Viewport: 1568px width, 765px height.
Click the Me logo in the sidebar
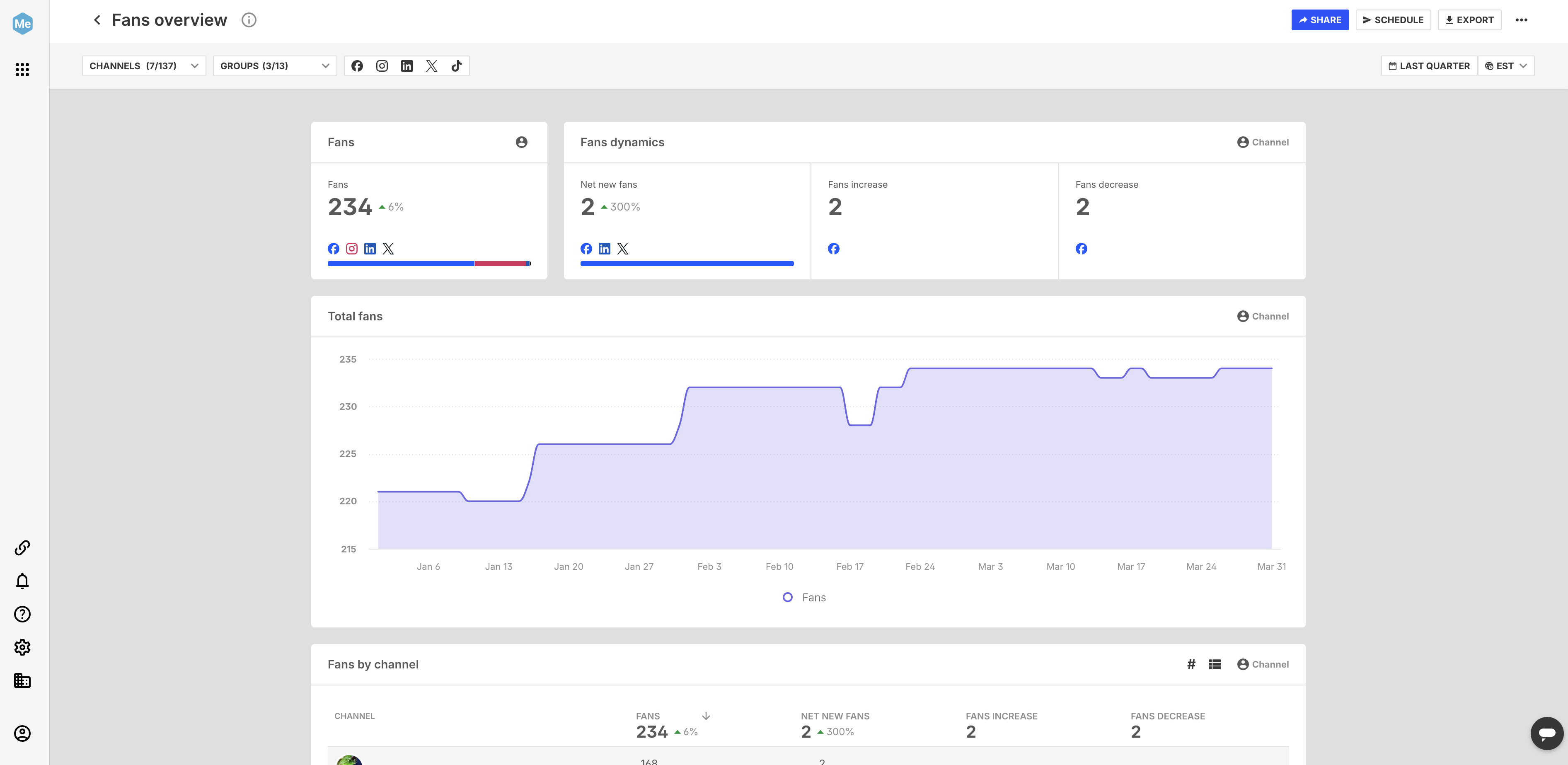click(22, 24)
